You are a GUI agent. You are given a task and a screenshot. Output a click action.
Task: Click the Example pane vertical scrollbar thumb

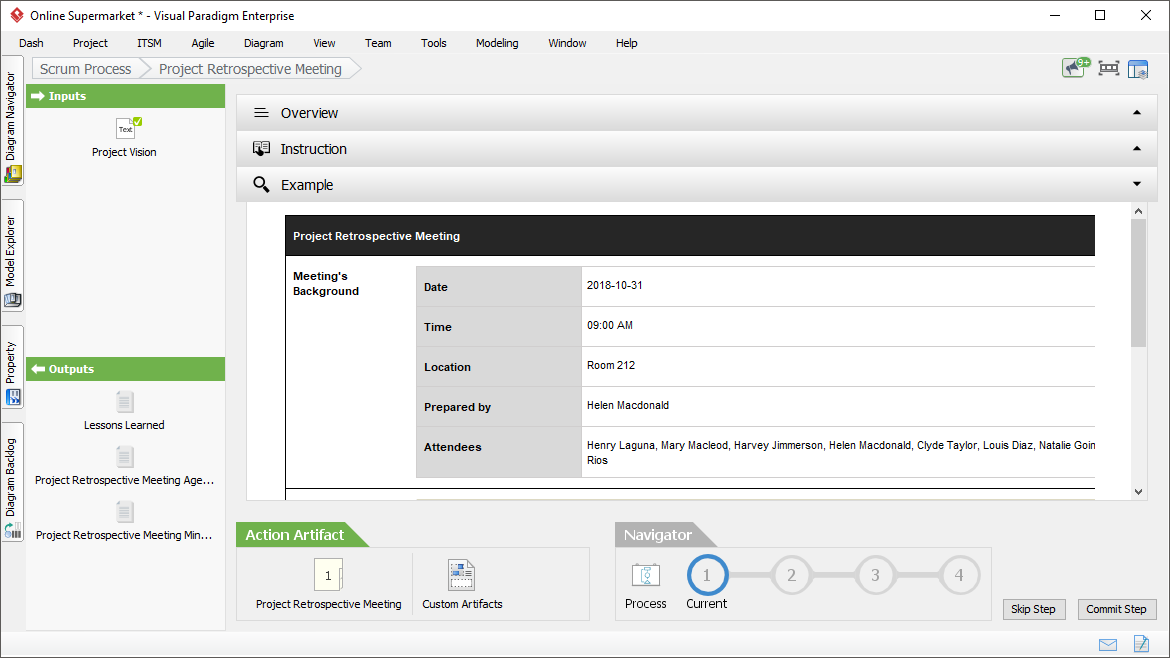click(1138, 283)
